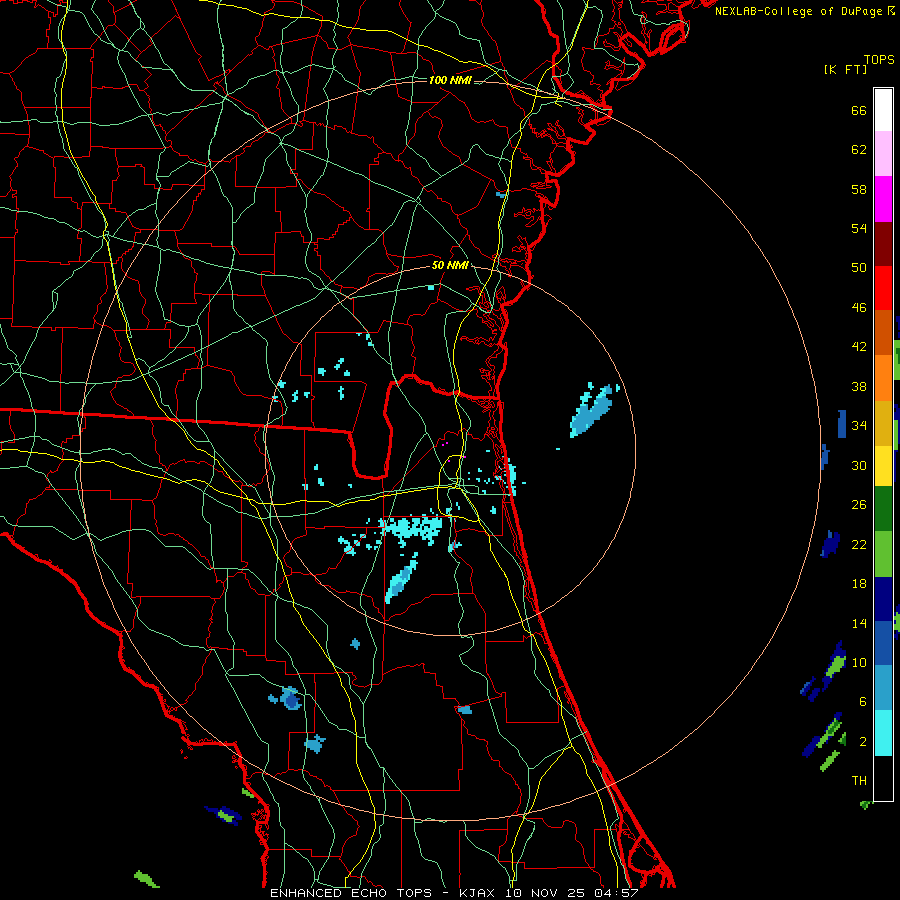Click the "58" legend value
The image size is (900, 900).
[x=859, y=189]
